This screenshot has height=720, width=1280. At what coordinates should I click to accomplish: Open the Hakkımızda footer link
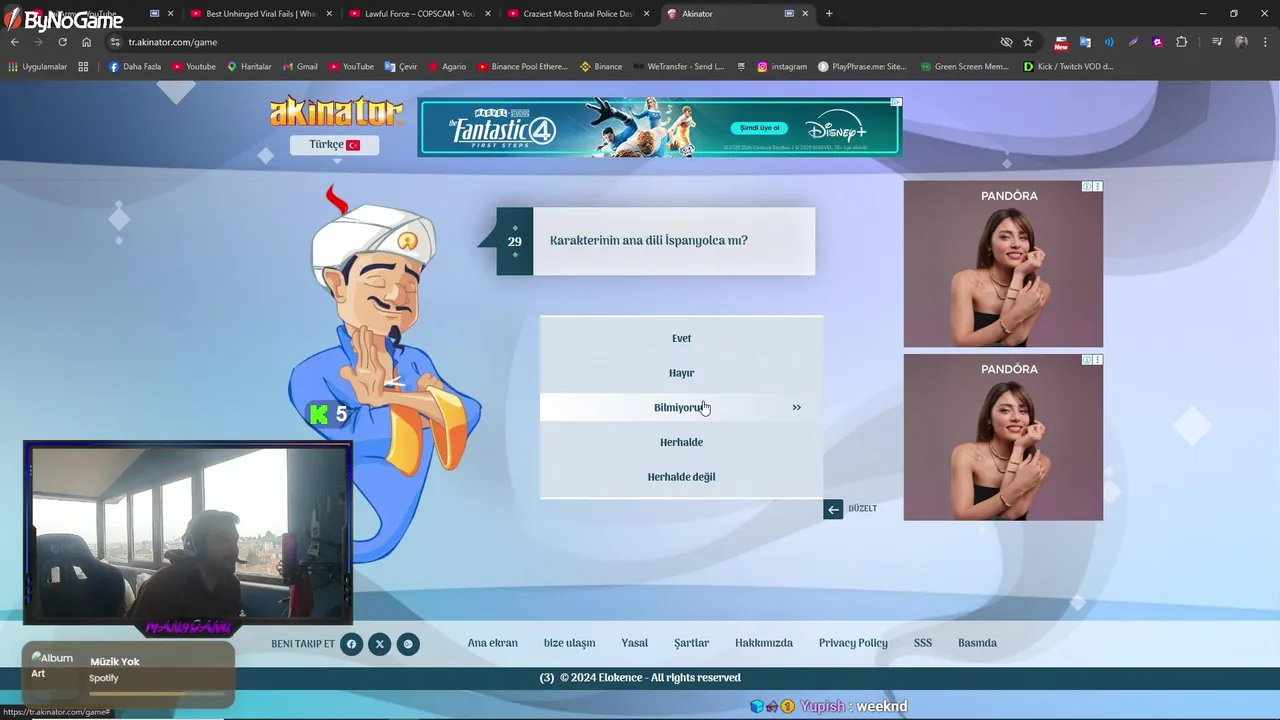764,643
